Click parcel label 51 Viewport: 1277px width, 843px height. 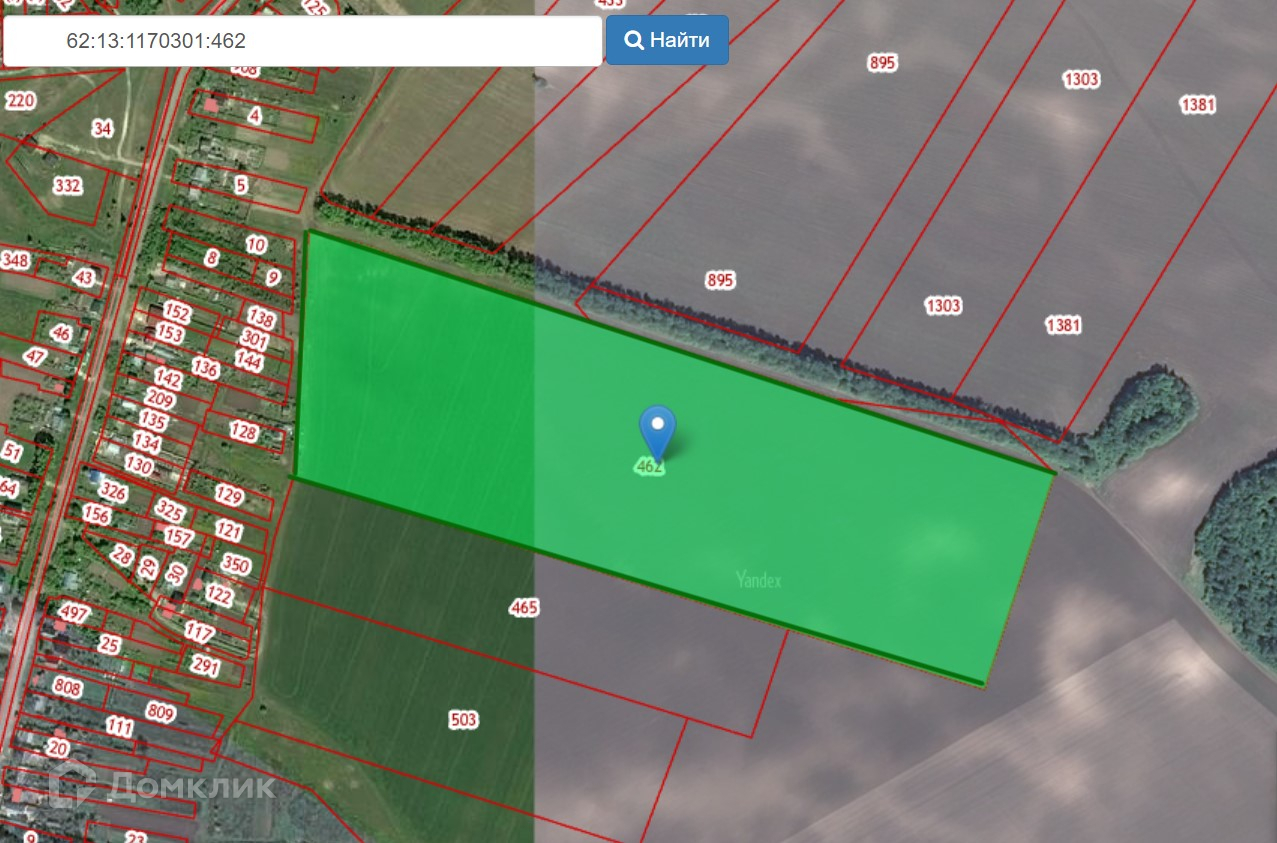(12, 451)
